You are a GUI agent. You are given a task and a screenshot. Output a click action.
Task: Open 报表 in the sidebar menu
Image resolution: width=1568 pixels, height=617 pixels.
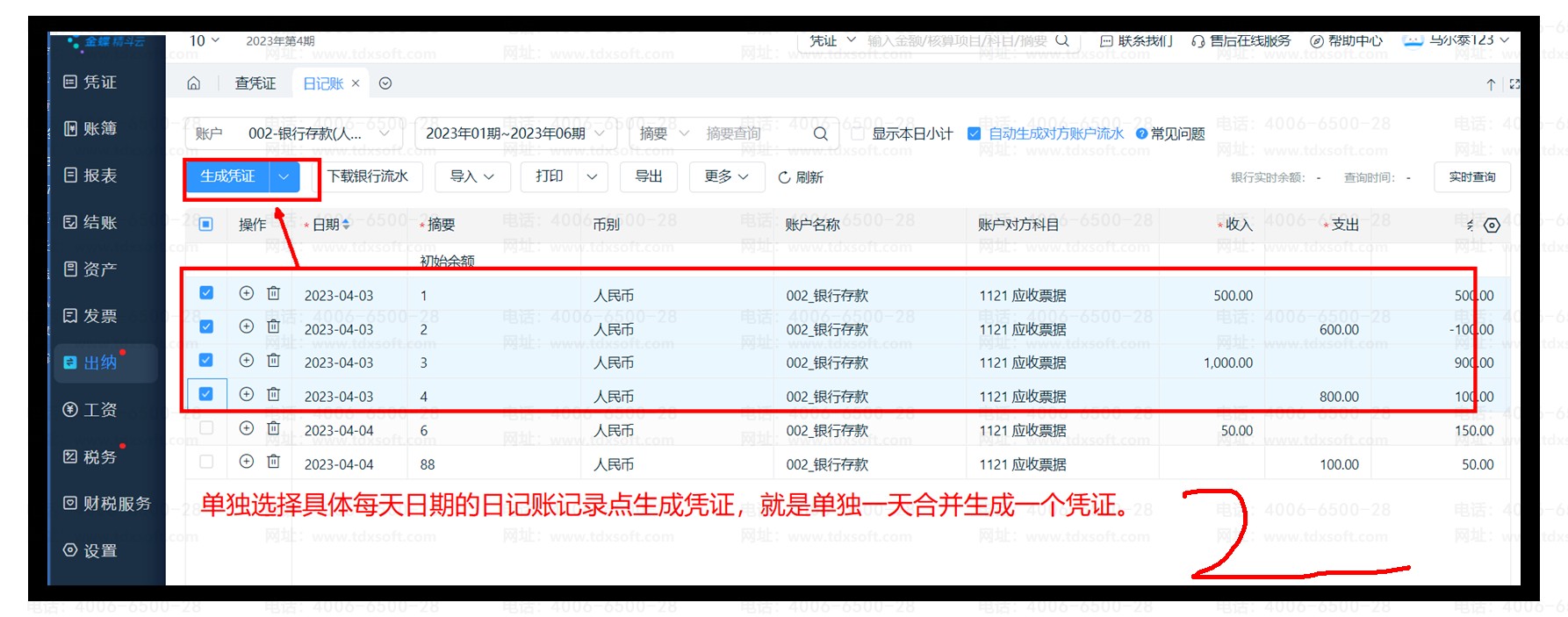pos(99,176)
